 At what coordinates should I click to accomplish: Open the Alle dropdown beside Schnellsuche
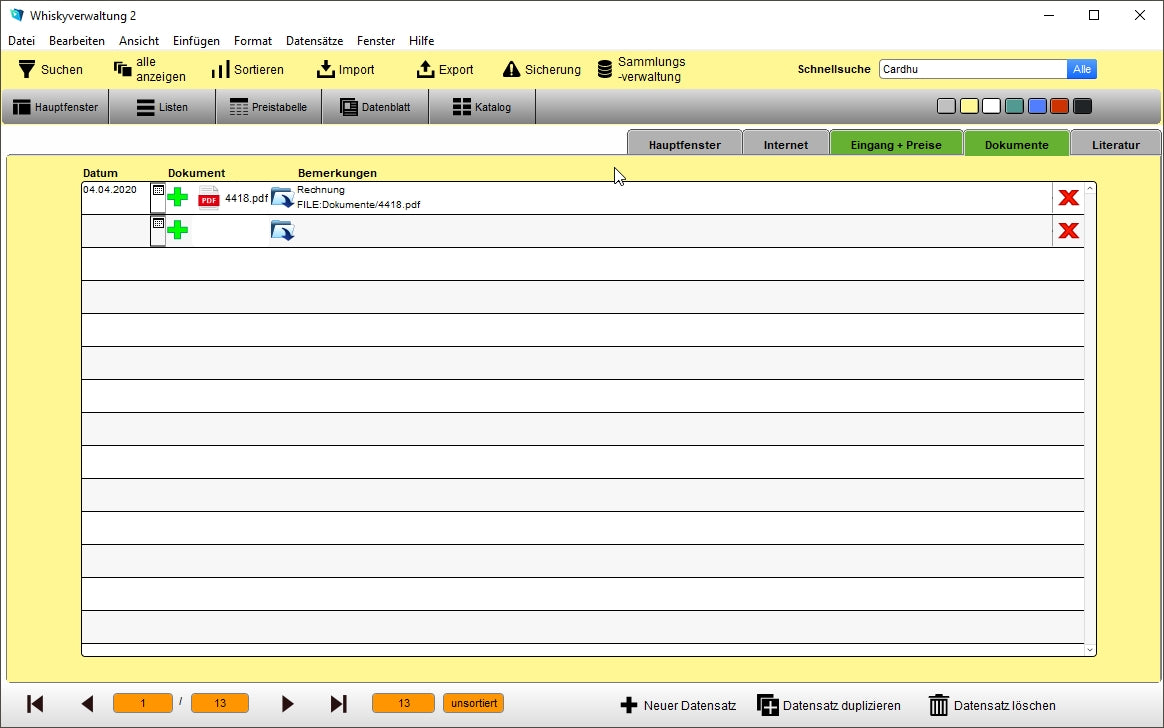tap(1082, 69)
